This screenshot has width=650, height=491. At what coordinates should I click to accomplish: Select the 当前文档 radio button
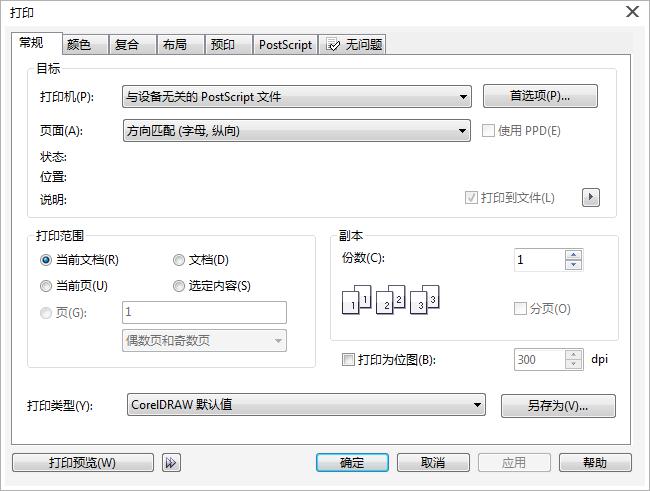pos(46,260)
